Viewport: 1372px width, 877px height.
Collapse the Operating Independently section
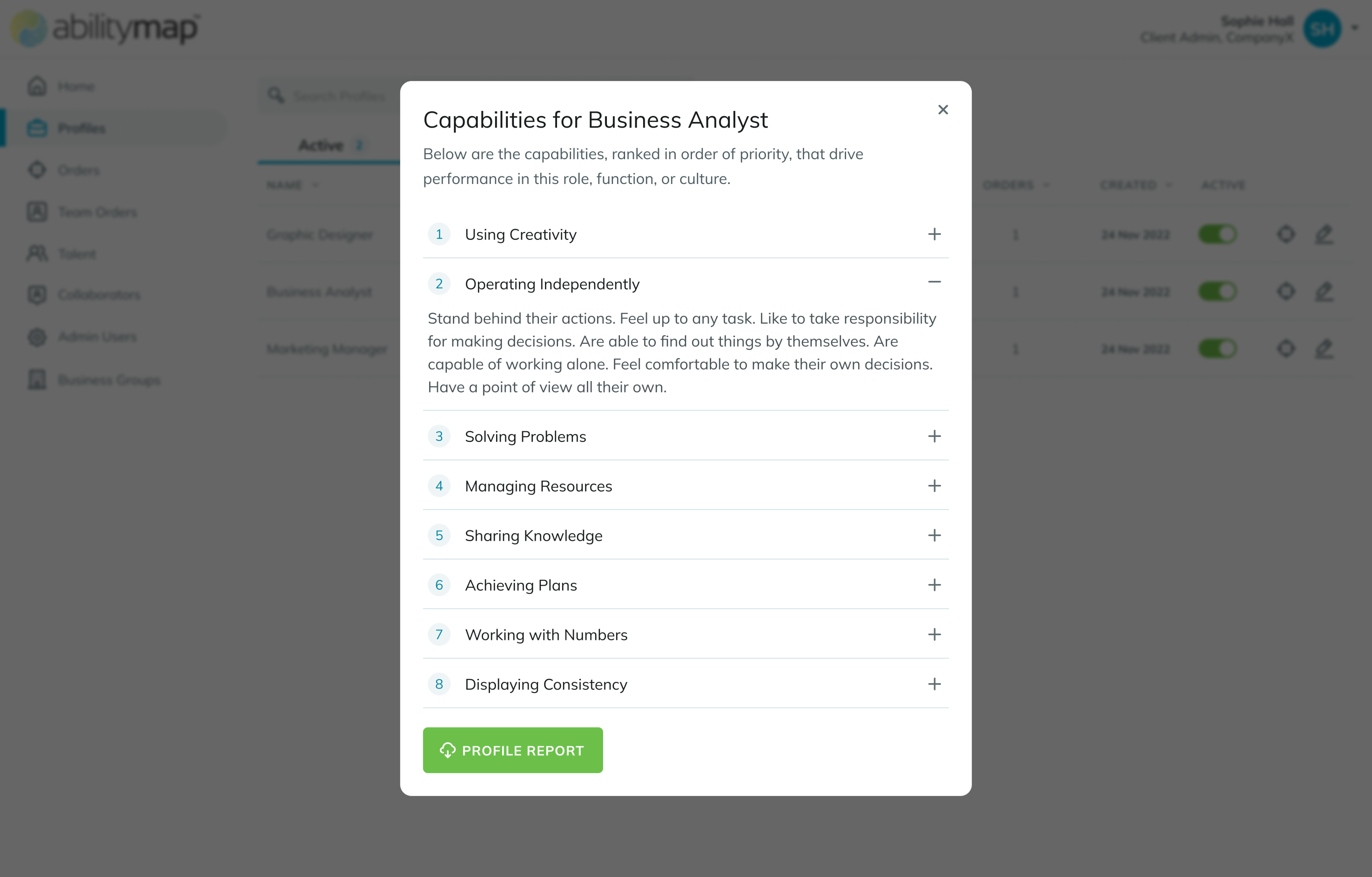934,282
